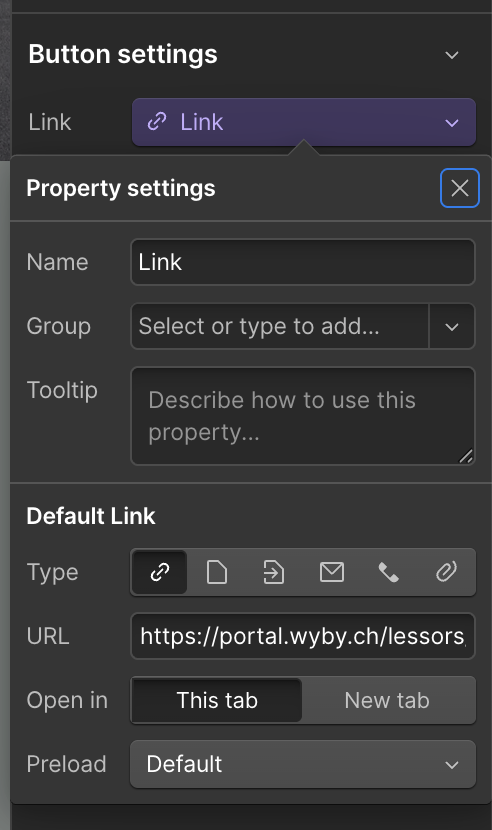Screen dimensions: 492x830
Task: Select the Page link type icon
Action: (x=217, y=572)
